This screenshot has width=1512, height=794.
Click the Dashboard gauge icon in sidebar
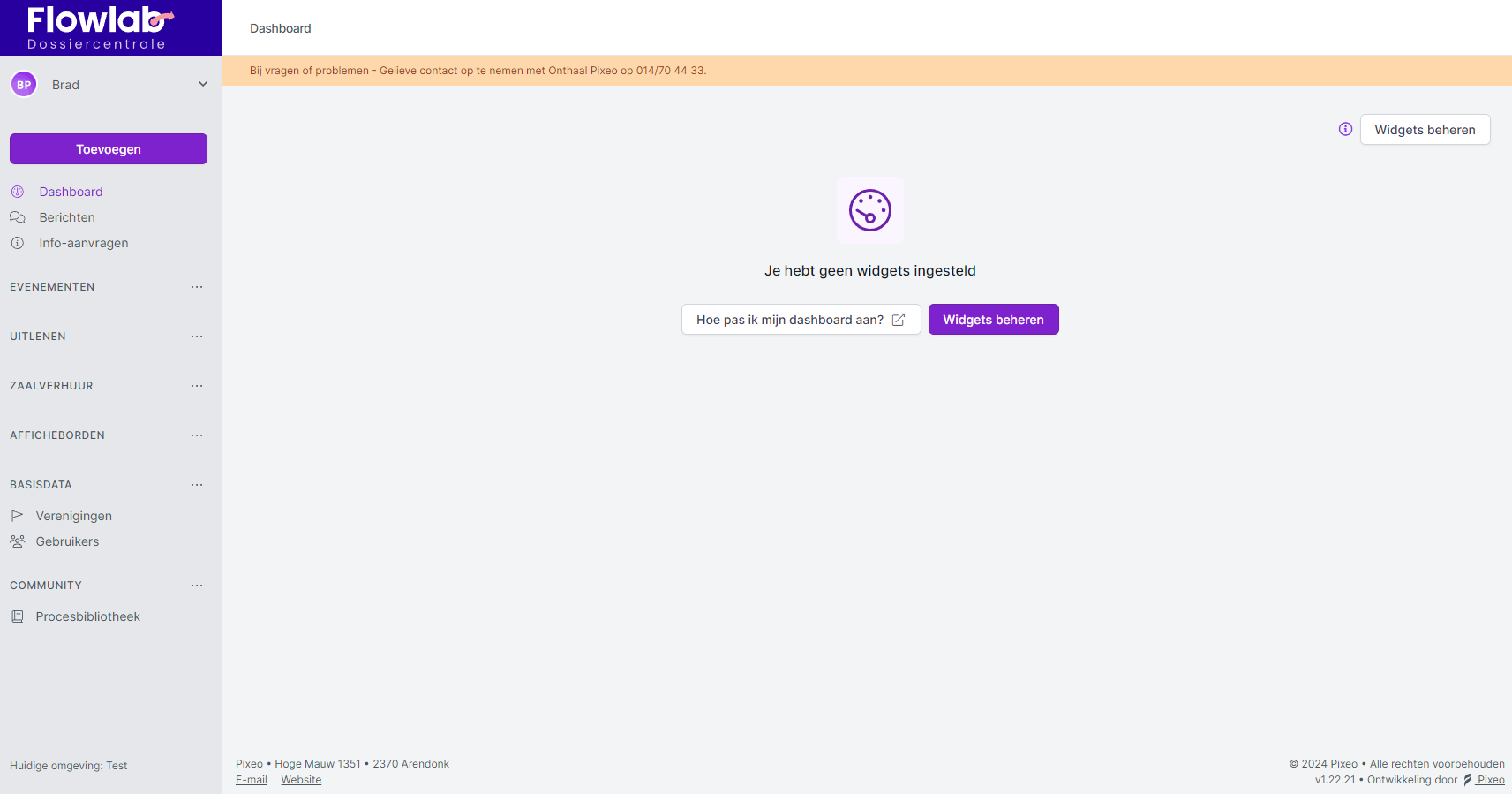click(x=18, y=192)
